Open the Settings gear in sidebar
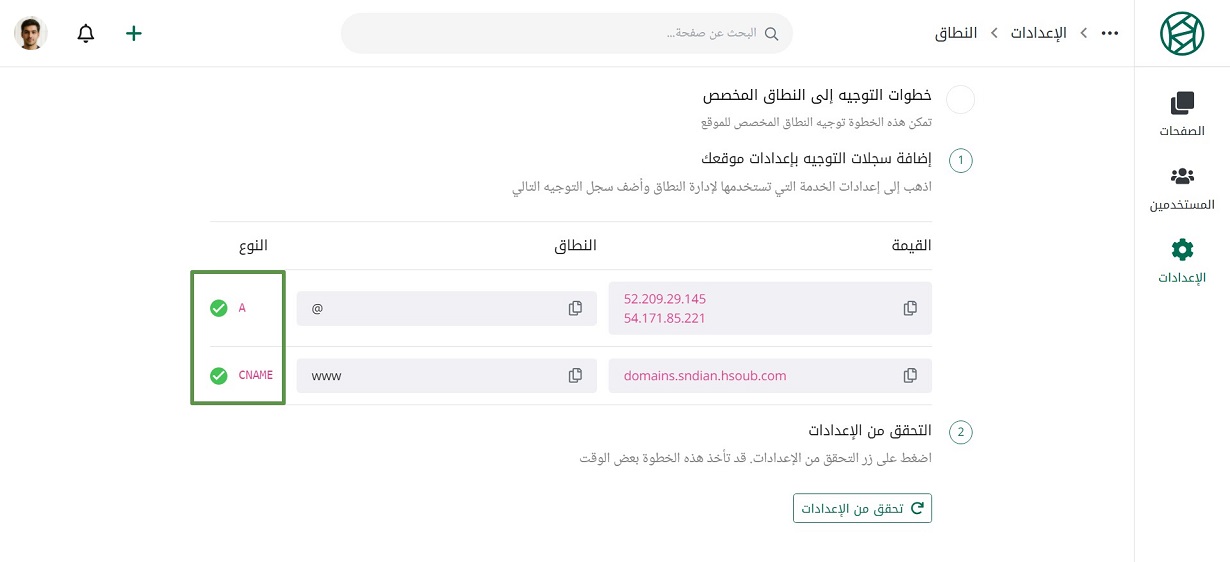Screen dimensions: 1230x562 pos(1182,260)
